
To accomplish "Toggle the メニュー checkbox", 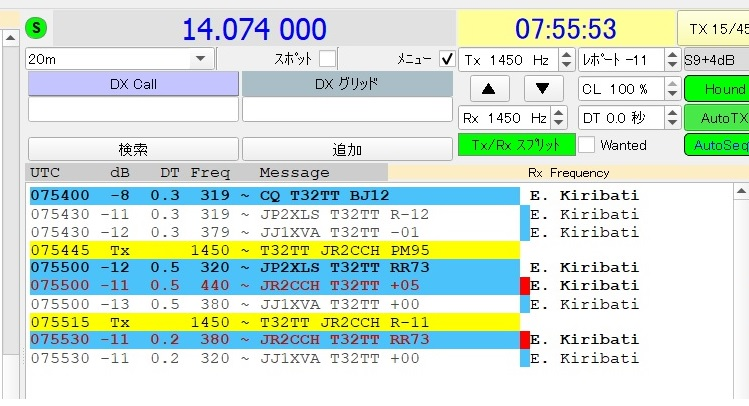I will click(x=447, y=59).
